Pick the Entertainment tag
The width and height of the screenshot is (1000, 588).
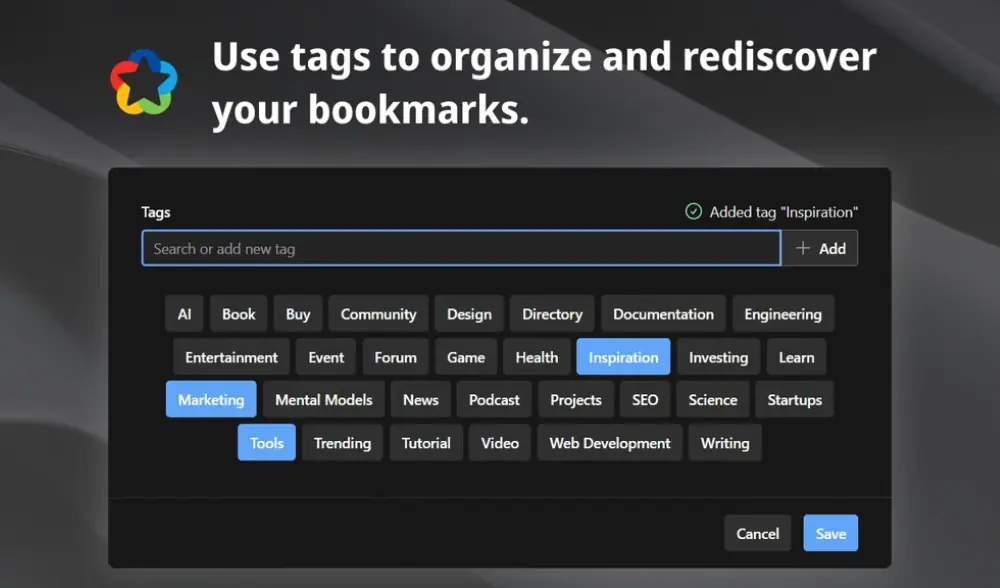231,357
